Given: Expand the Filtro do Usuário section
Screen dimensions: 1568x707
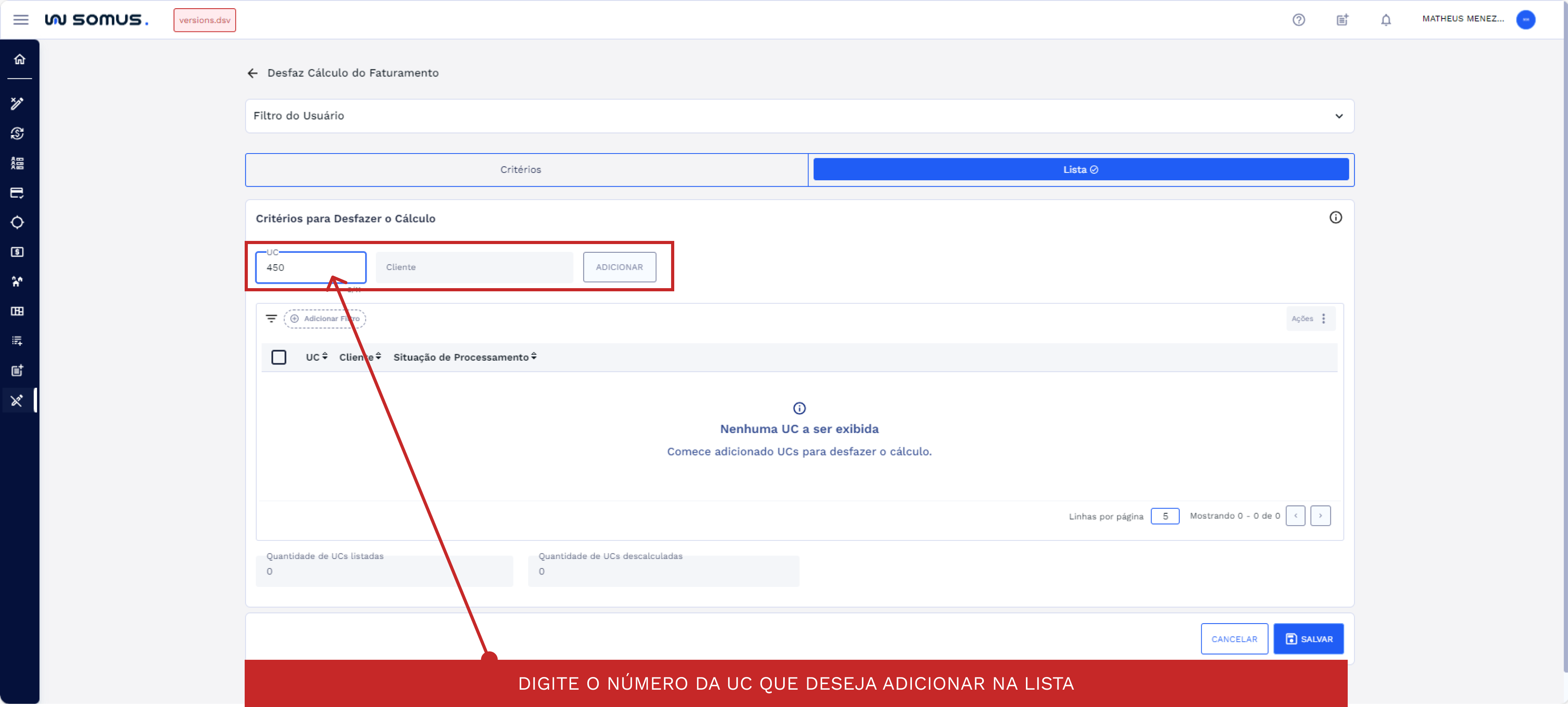Looking at the screenshot, I should [x=1339, y=116].
